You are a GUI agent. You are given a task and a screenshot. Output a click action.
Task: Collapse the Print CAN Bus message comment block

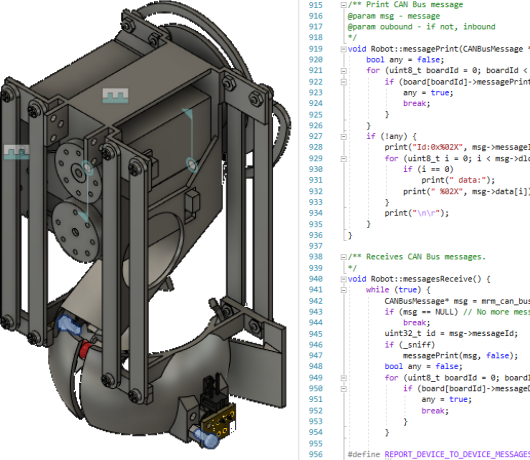pyautogui.click(x=343, y=5)
